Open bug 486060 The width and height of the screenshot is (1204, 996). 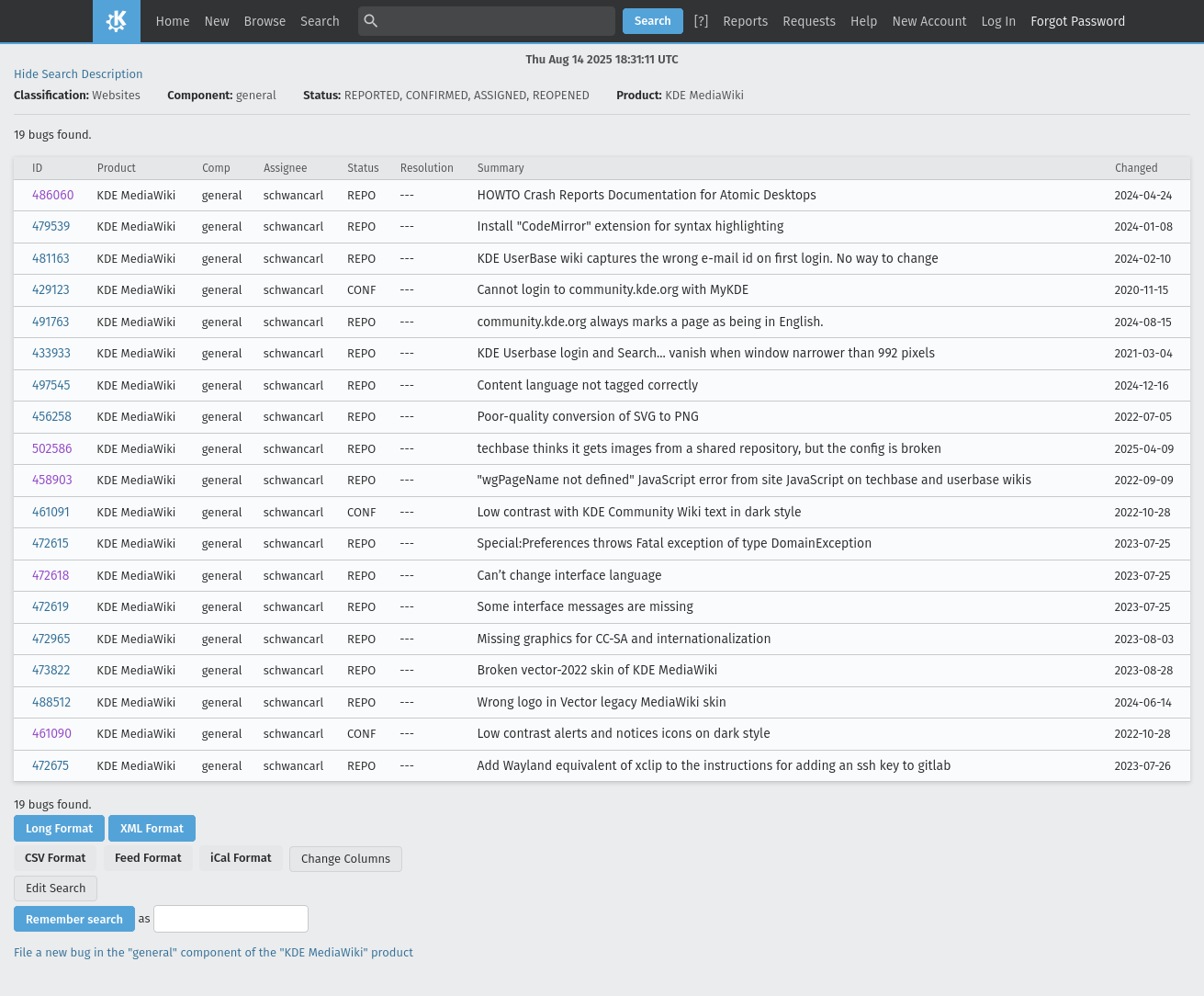pyautogui.click(x=52, y=195)
